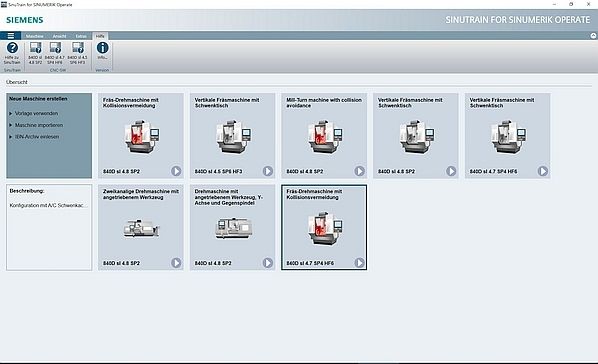The image size is (598, 364).
Task: Switch to the Ansicht ribbon tab
Action: pyautogui.click(x=59, y=36)
